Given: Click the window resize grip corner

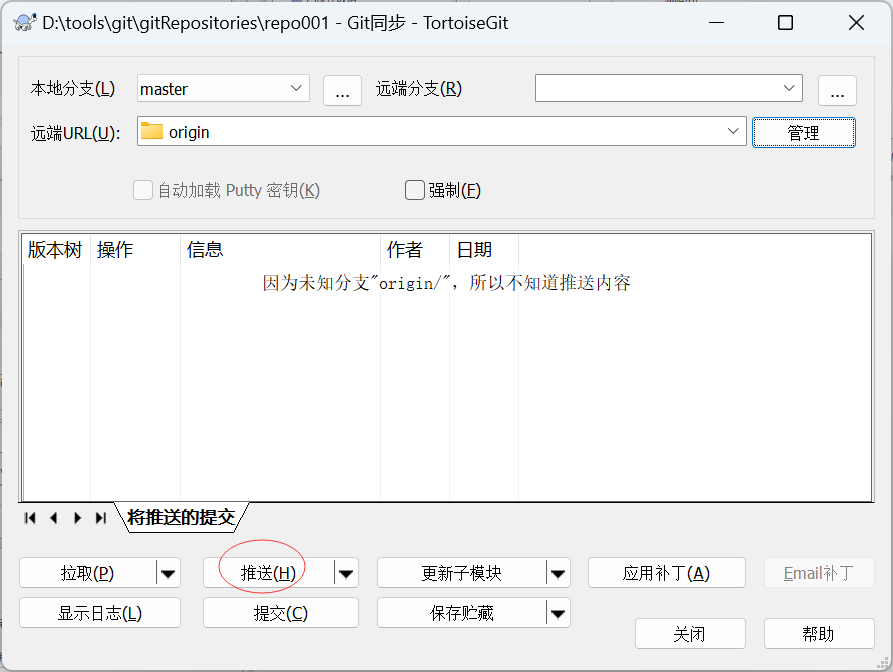Looking at the screenshot, I should coord(883,662).
